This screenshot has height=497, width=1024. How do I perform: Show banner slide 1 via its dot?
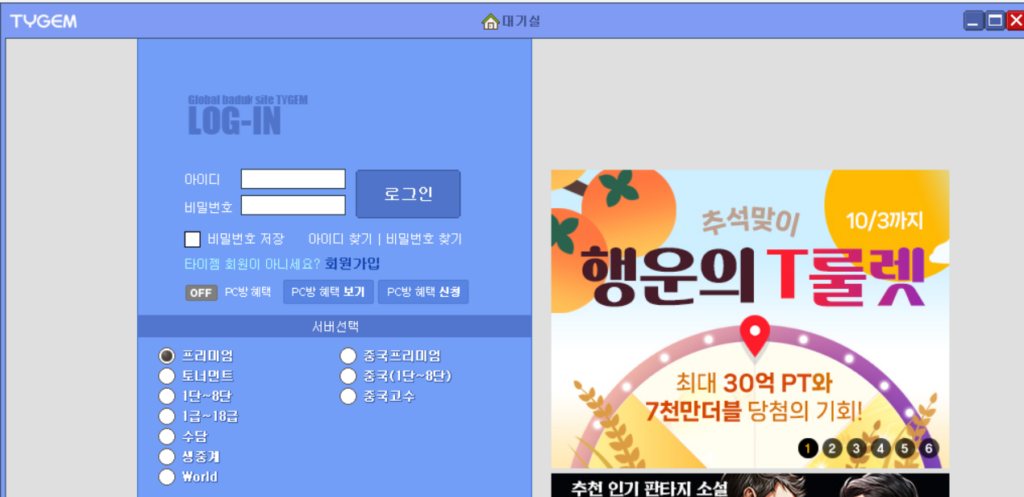coord(808,449)
